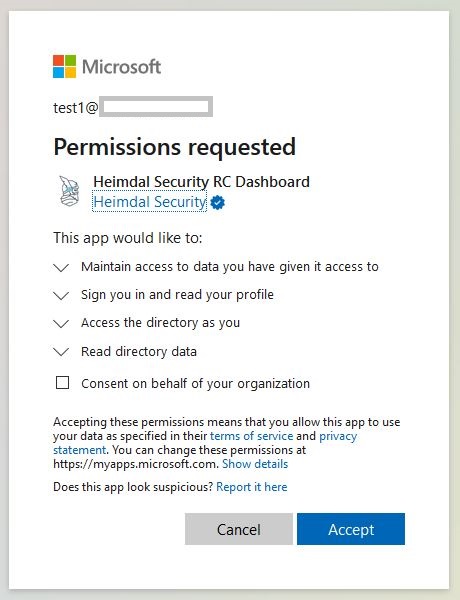460x600 pixels.
Task: Click the Heimdal Security app logo
Action: [70, 191]
